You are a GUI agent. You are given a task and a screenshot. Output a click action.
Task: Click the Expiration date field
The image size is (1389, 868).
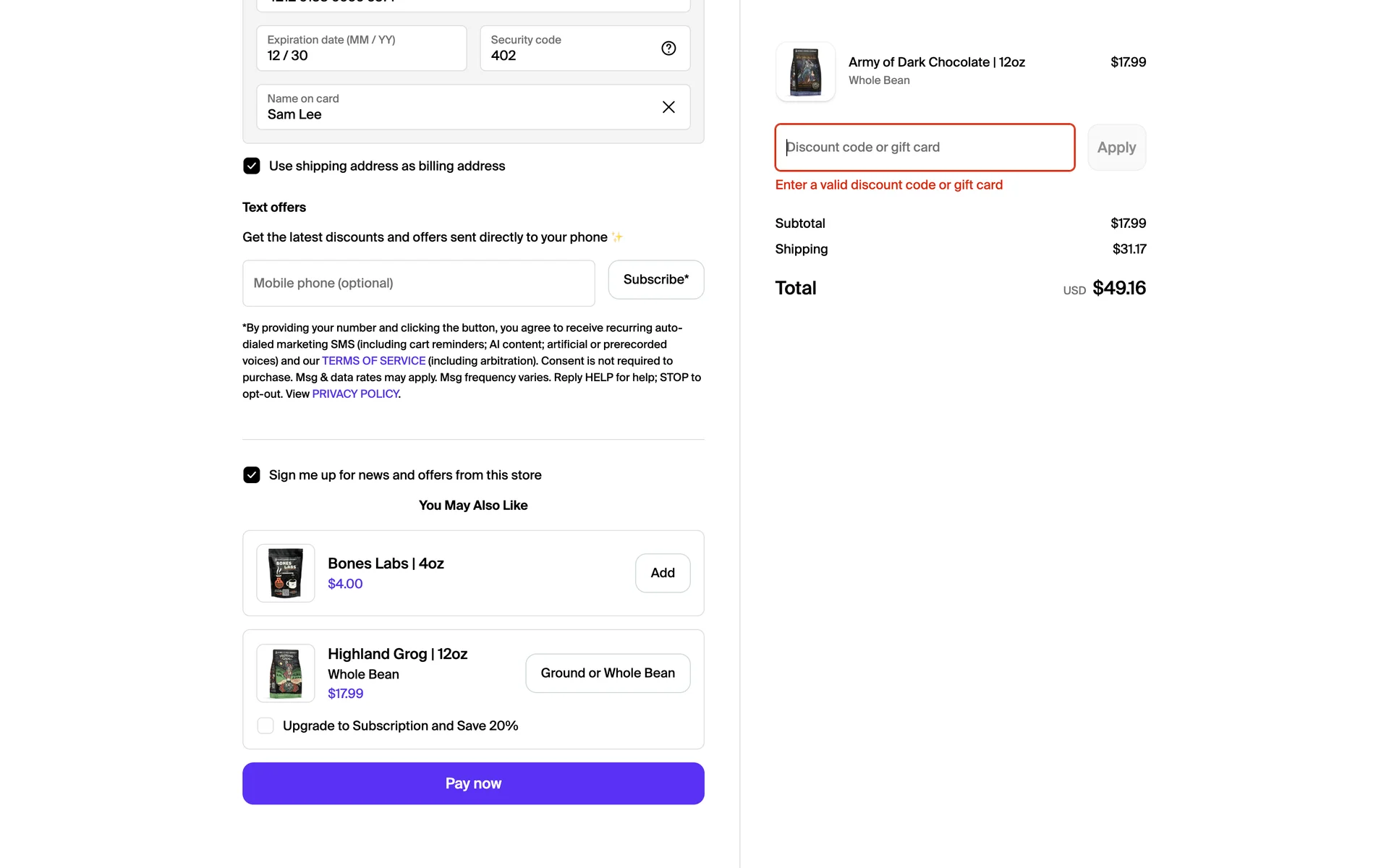pyautogui.click(x=361, y=48)
